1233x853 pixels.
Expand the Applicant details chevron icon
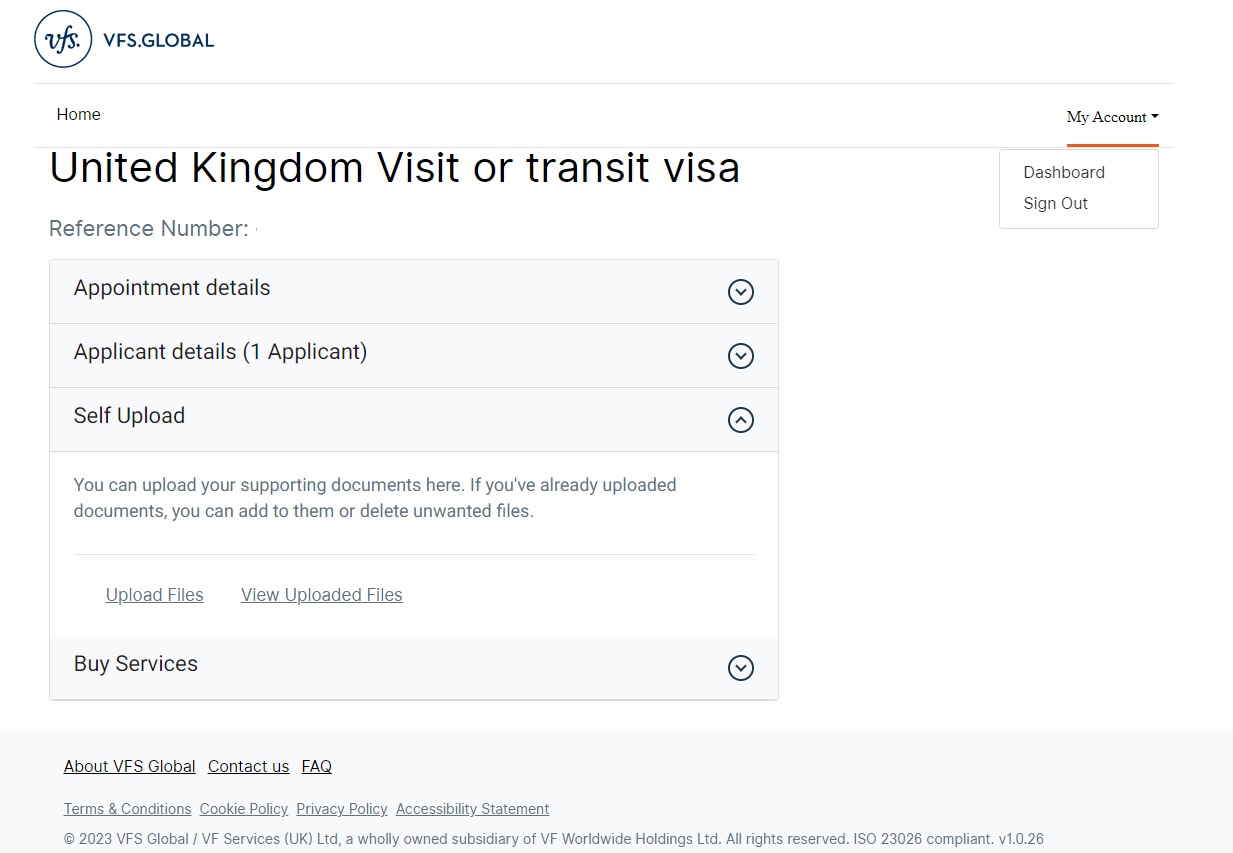tap(740, 356)
